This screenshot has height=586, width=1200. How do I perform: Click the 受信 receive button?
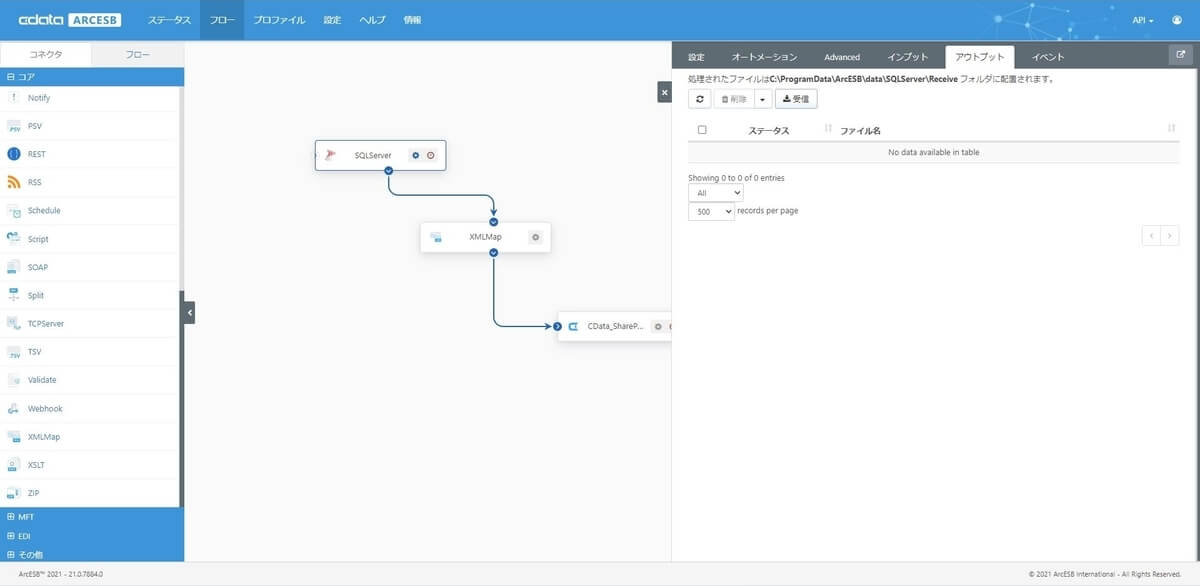click(796, 99)
